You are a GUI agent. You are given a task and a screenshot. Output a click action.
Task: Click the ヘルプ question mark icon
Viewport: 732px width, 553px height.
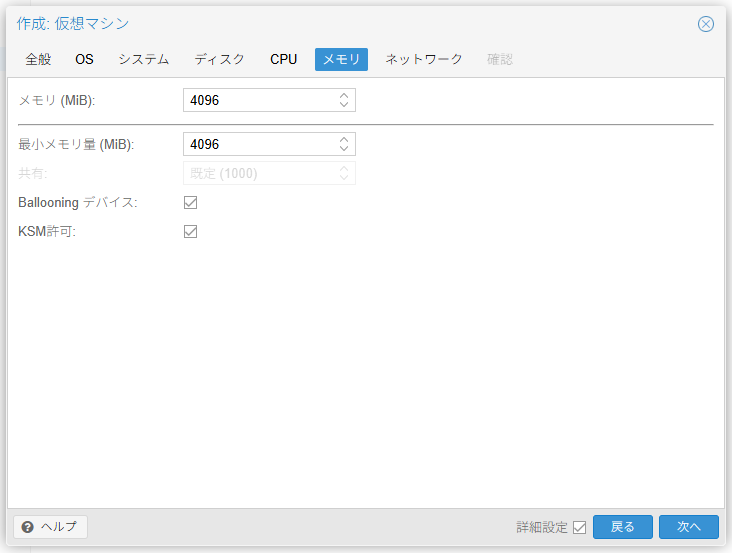[x=28, y=527]
